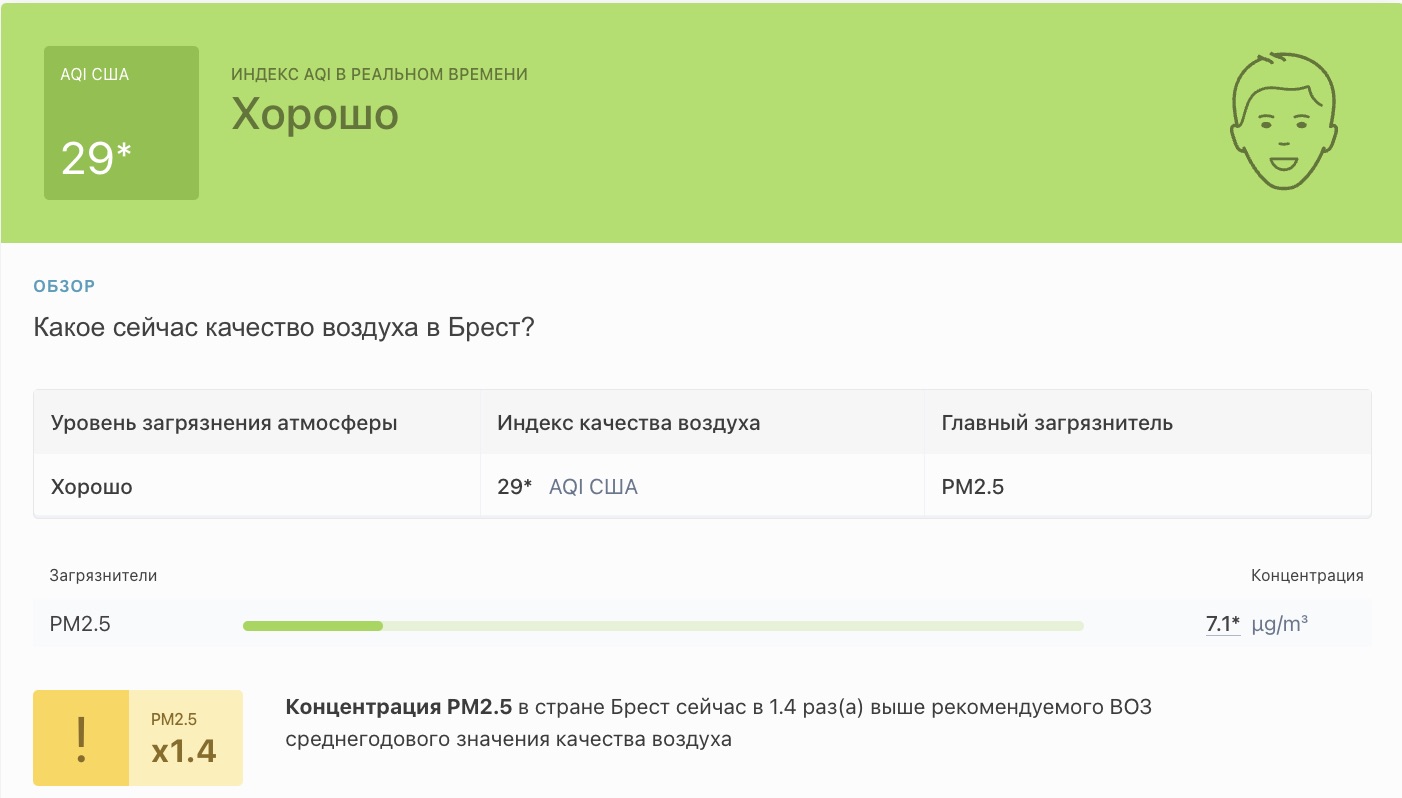Select the Хорошо status text in header
Screen dimensions: 1402x798
[315, 115]
